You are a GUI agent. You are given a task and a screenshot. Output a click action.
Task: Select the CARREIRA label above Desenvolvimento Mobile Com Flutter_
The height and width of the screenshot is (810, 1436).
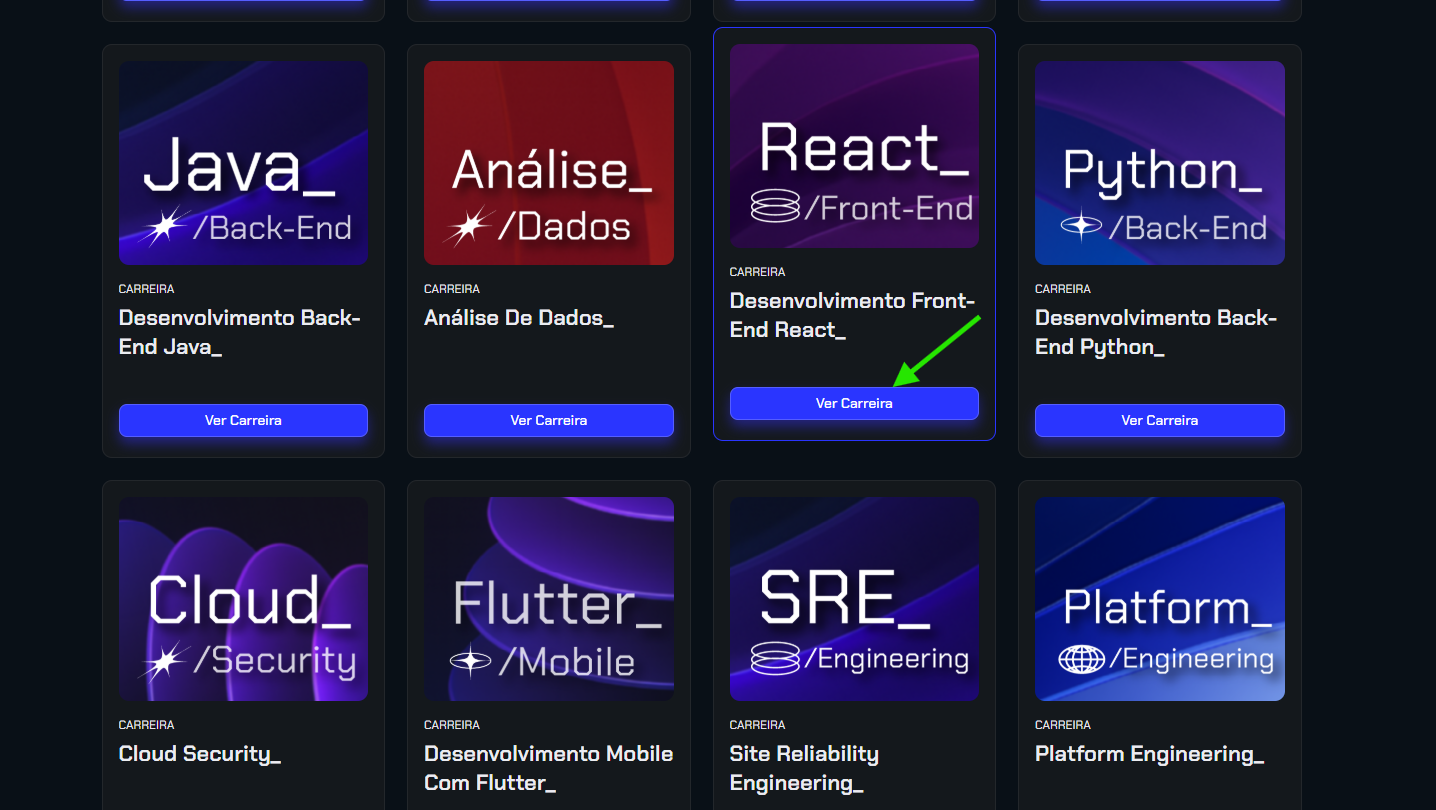click(x=452, y=725)
